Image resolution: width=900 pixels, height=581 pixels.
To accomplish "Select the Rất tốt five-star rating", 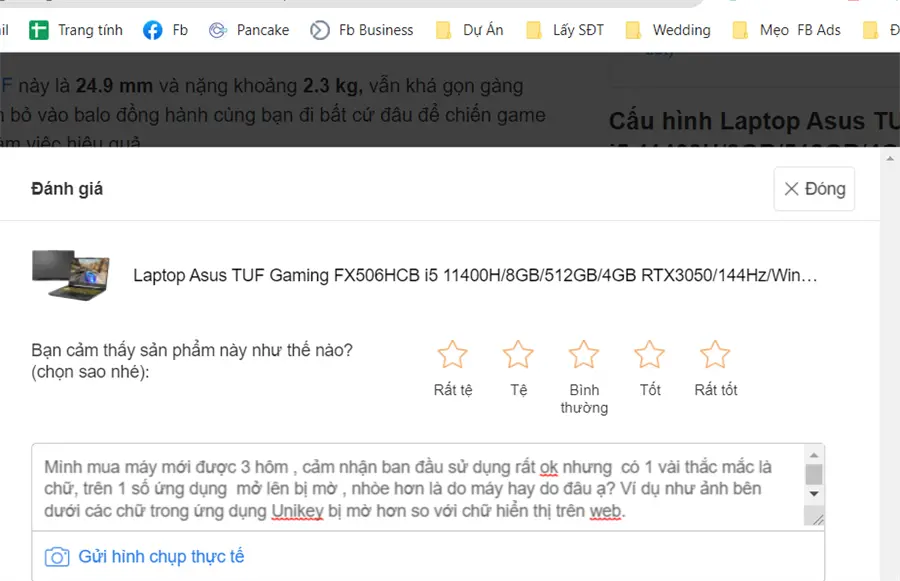I will coord(715,355).
